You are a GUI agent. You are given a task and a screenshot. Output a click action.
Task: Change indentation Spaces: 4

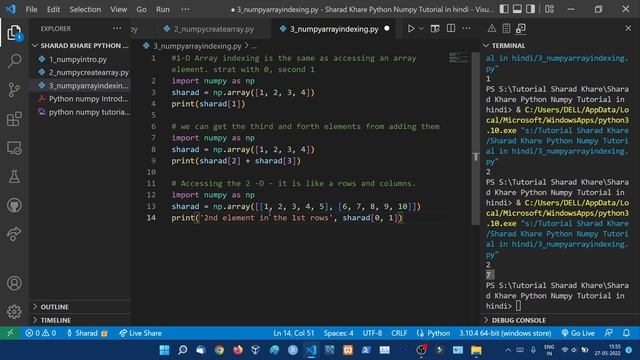pos(338,333)
